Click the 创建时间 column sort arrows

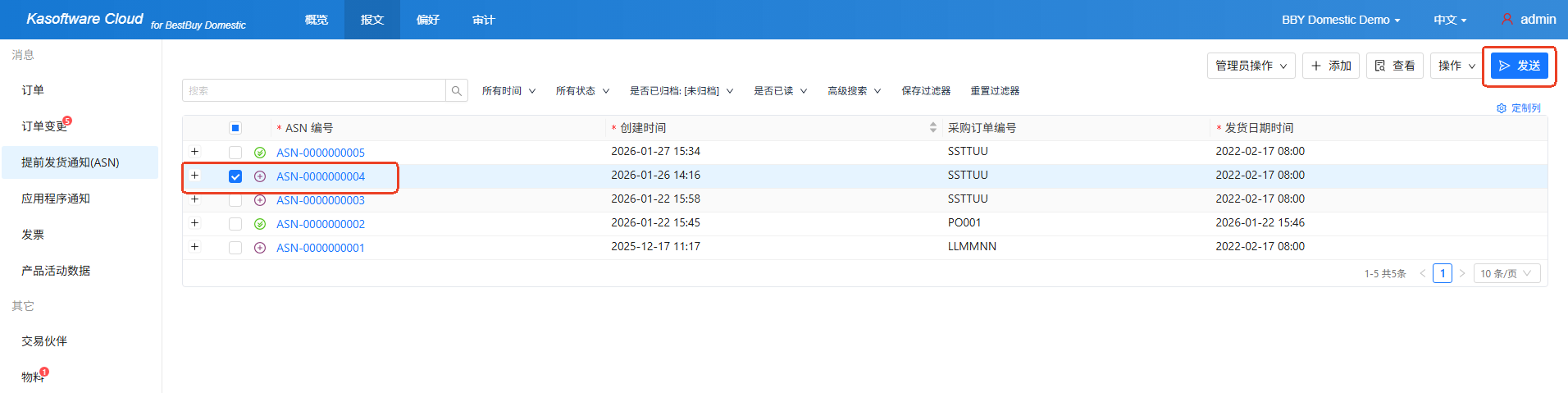point(932,128)
